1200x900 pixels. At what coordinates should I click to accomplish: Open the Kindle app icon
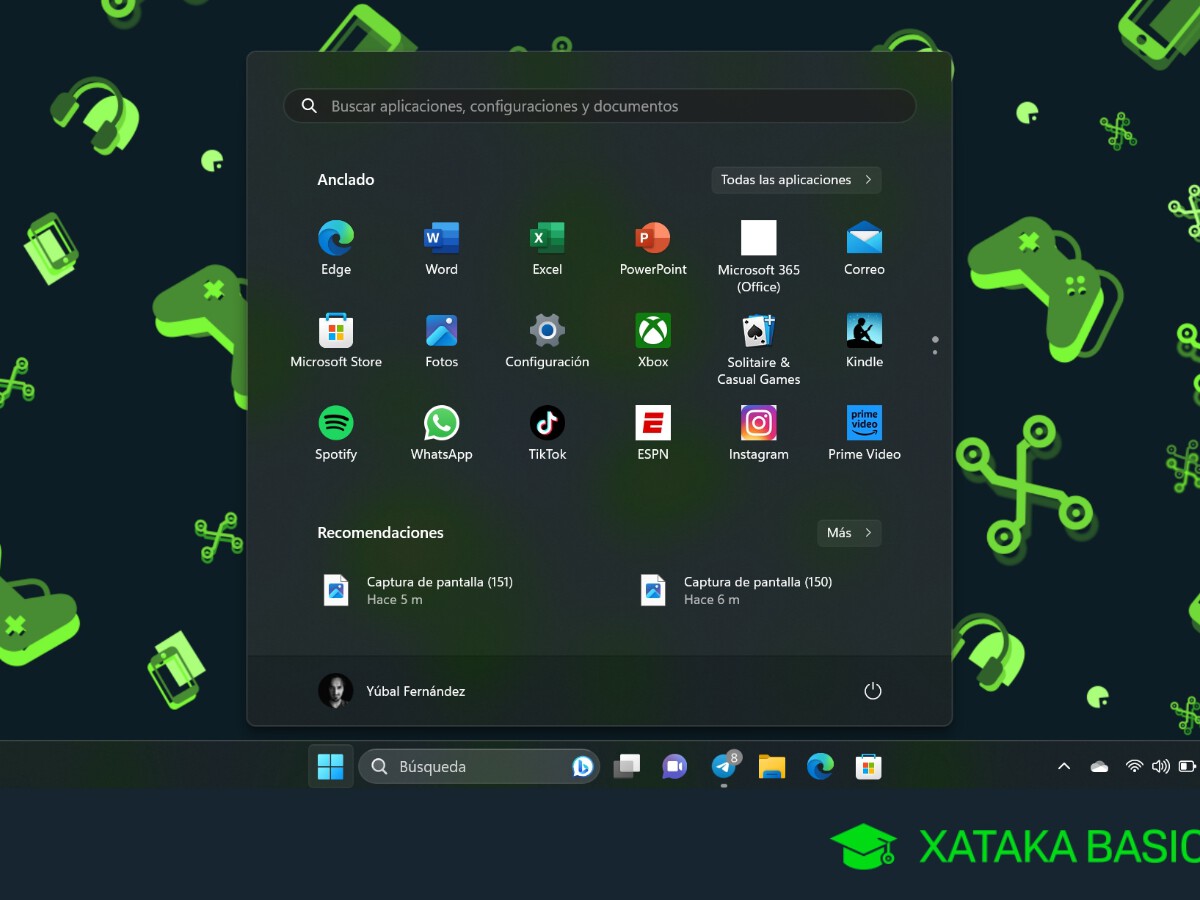(x=864, y=331)
